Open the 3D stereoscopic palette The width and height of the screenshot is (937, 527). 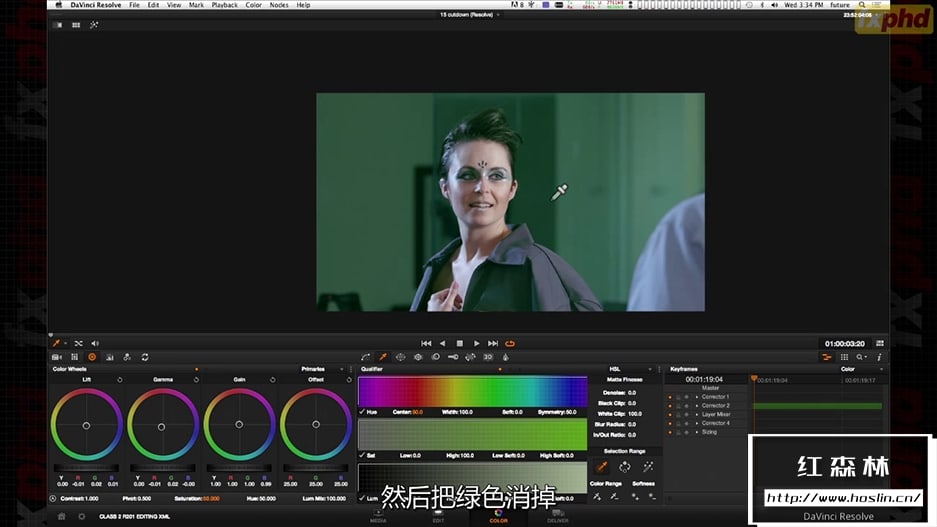point(488,357)
